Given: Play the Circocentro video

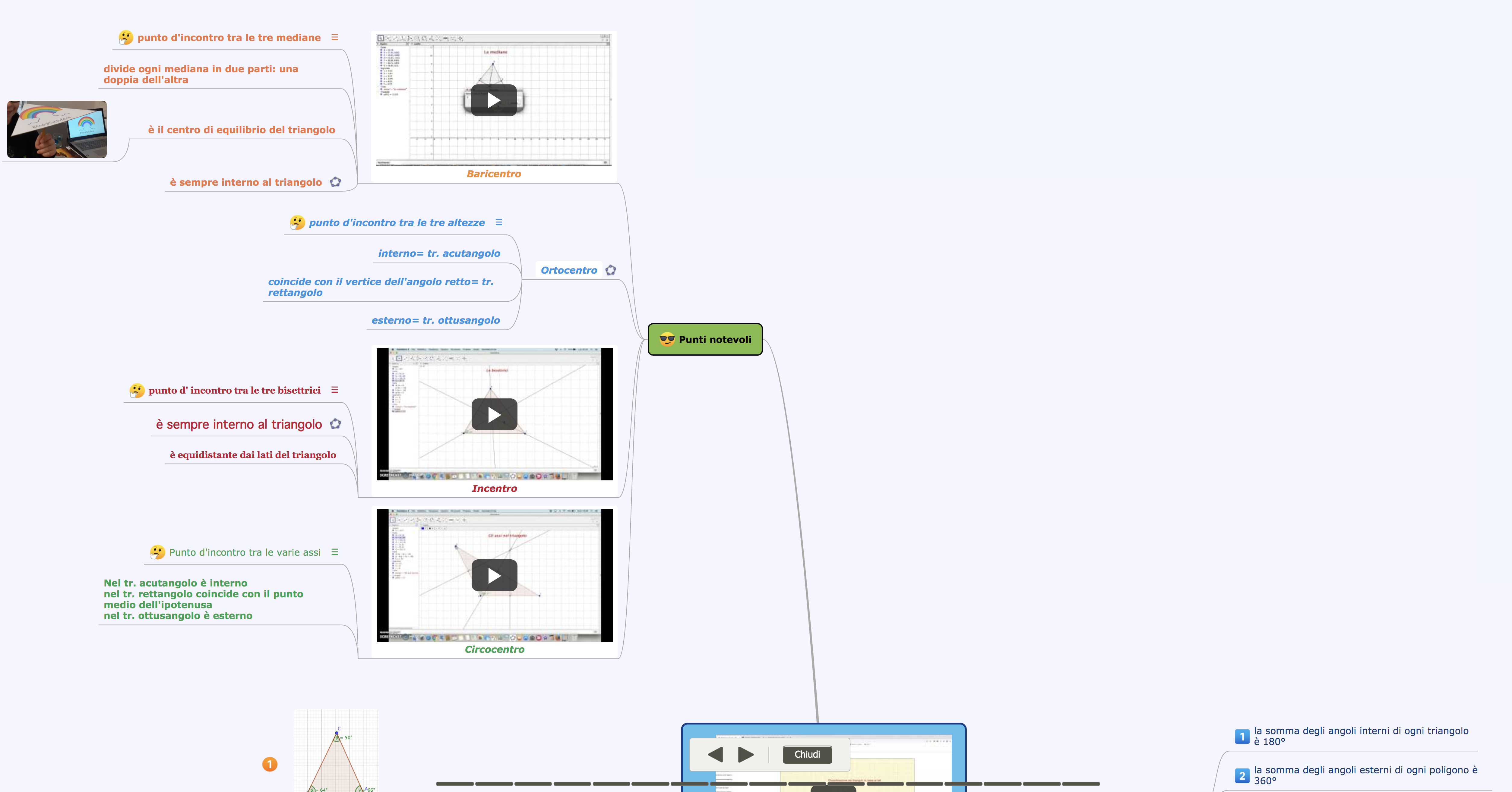Looking at the screenshot, I should (x=494, y=576).
